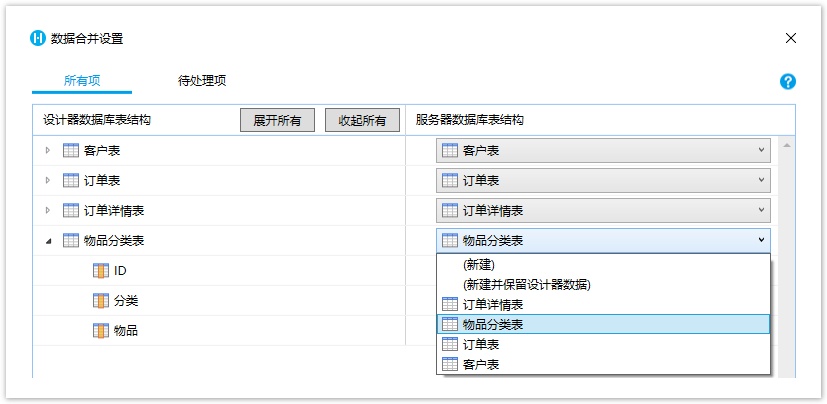Click table icon inside 订单表 server combo box
The image size is (827, 404).
coord(450,181)
